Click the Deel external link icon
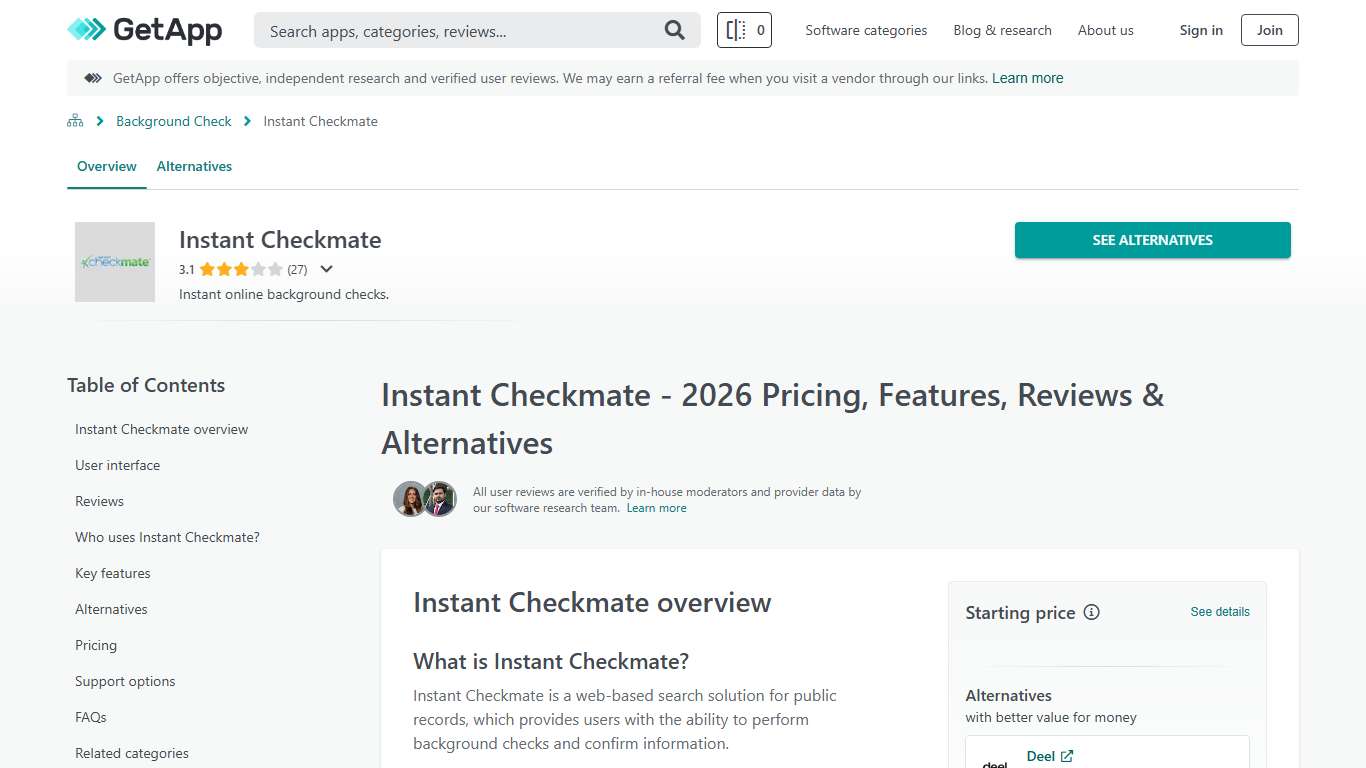1366x768 pixels. pyautogui.click(x=1066, y=756)
